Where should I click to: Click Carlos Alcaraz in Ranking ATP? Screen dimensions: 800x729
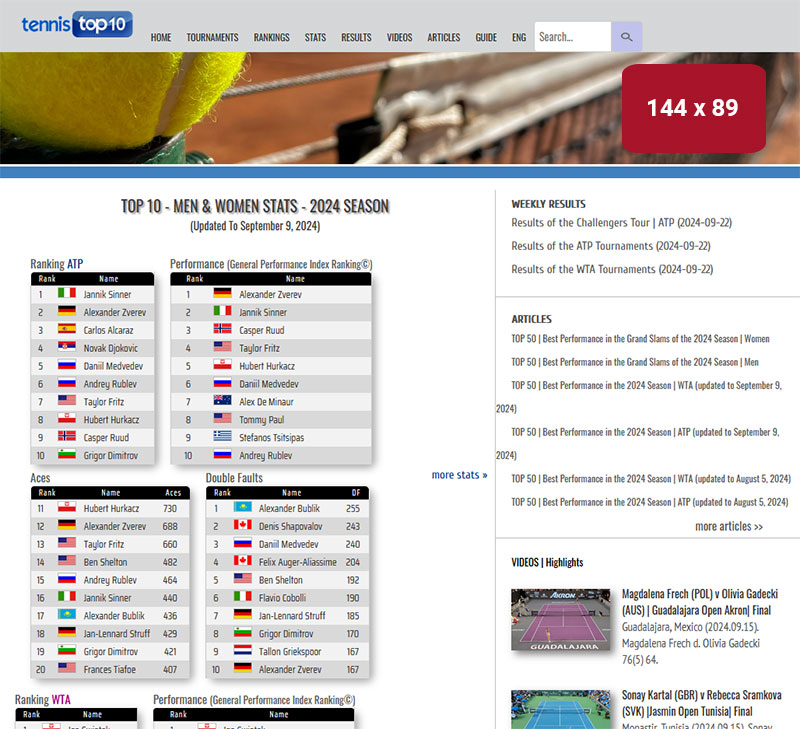pos(108,330)
